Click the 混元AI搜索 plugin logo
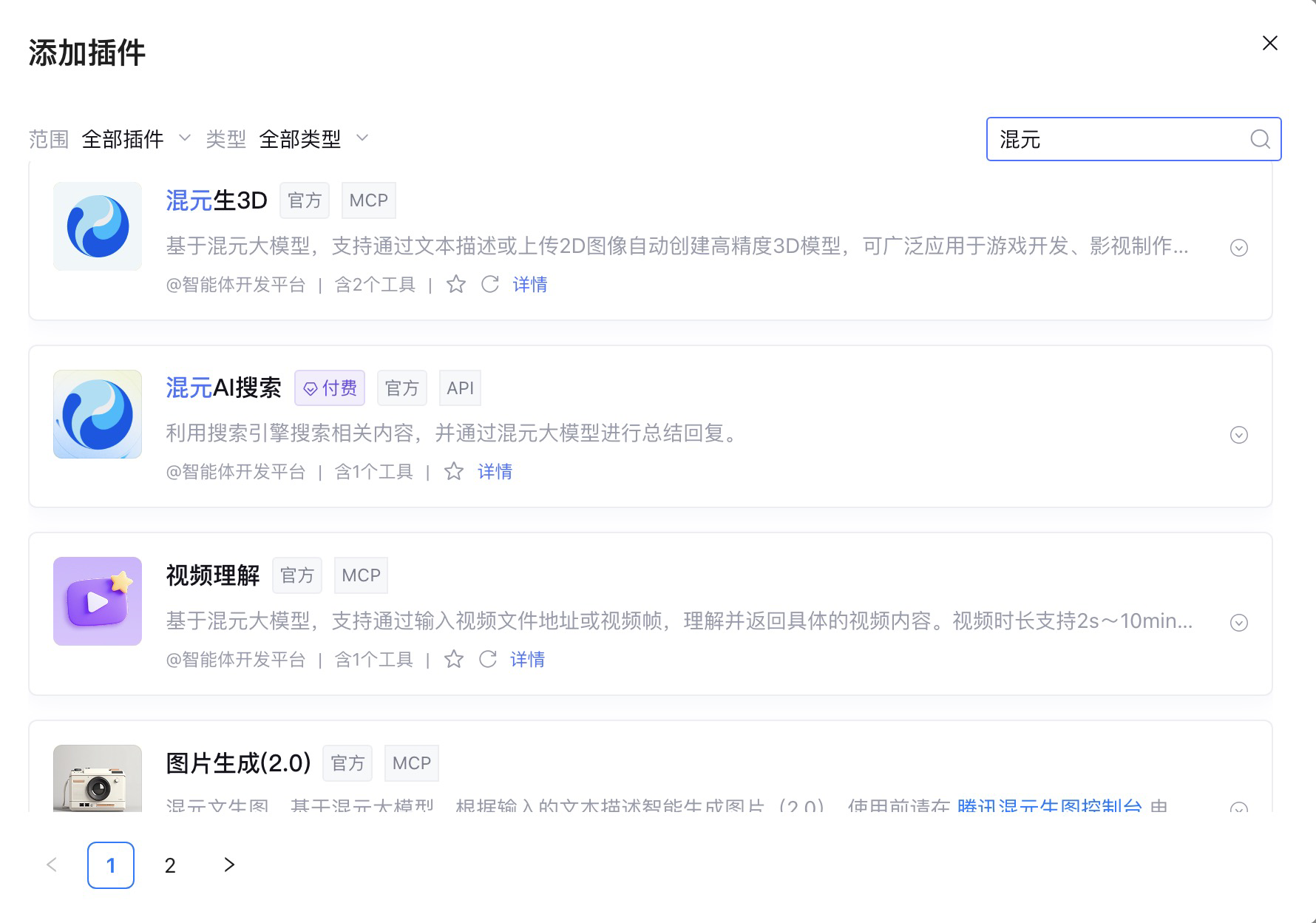The height and width of the screenshot is (923, 1316). (98, 414)
